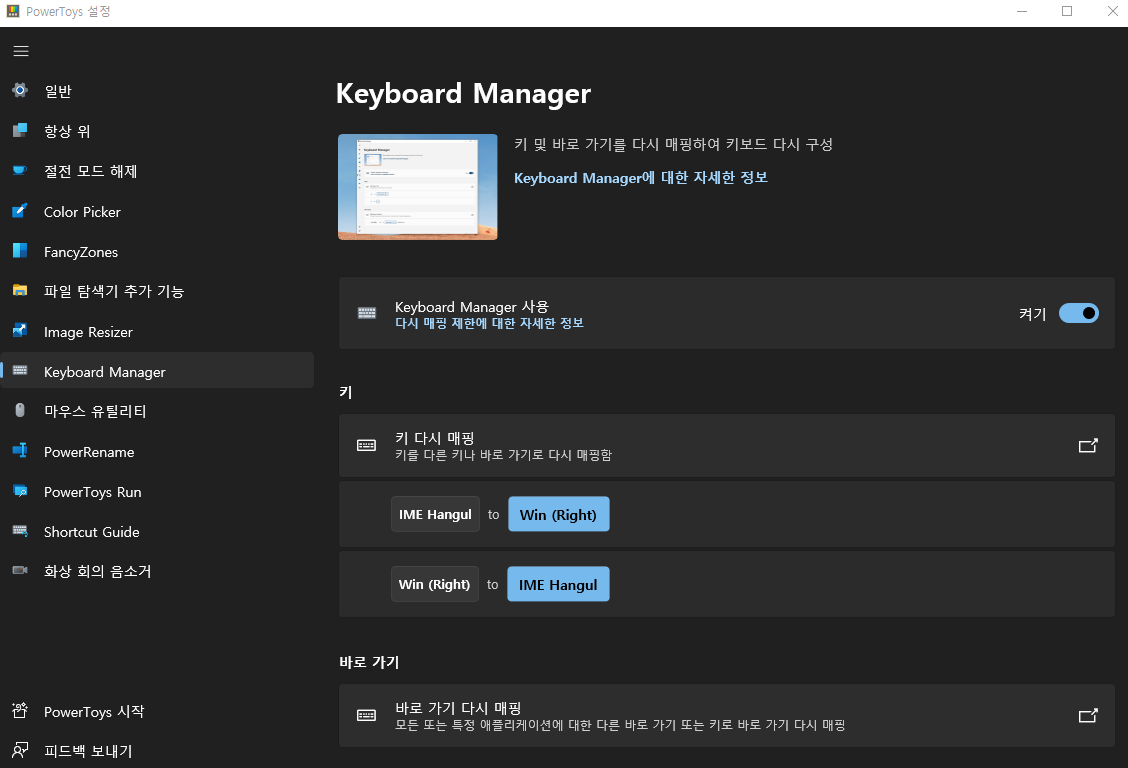Click the 항상 위 sidebar icon
The image size is (1128, 768).
point(20,130)
